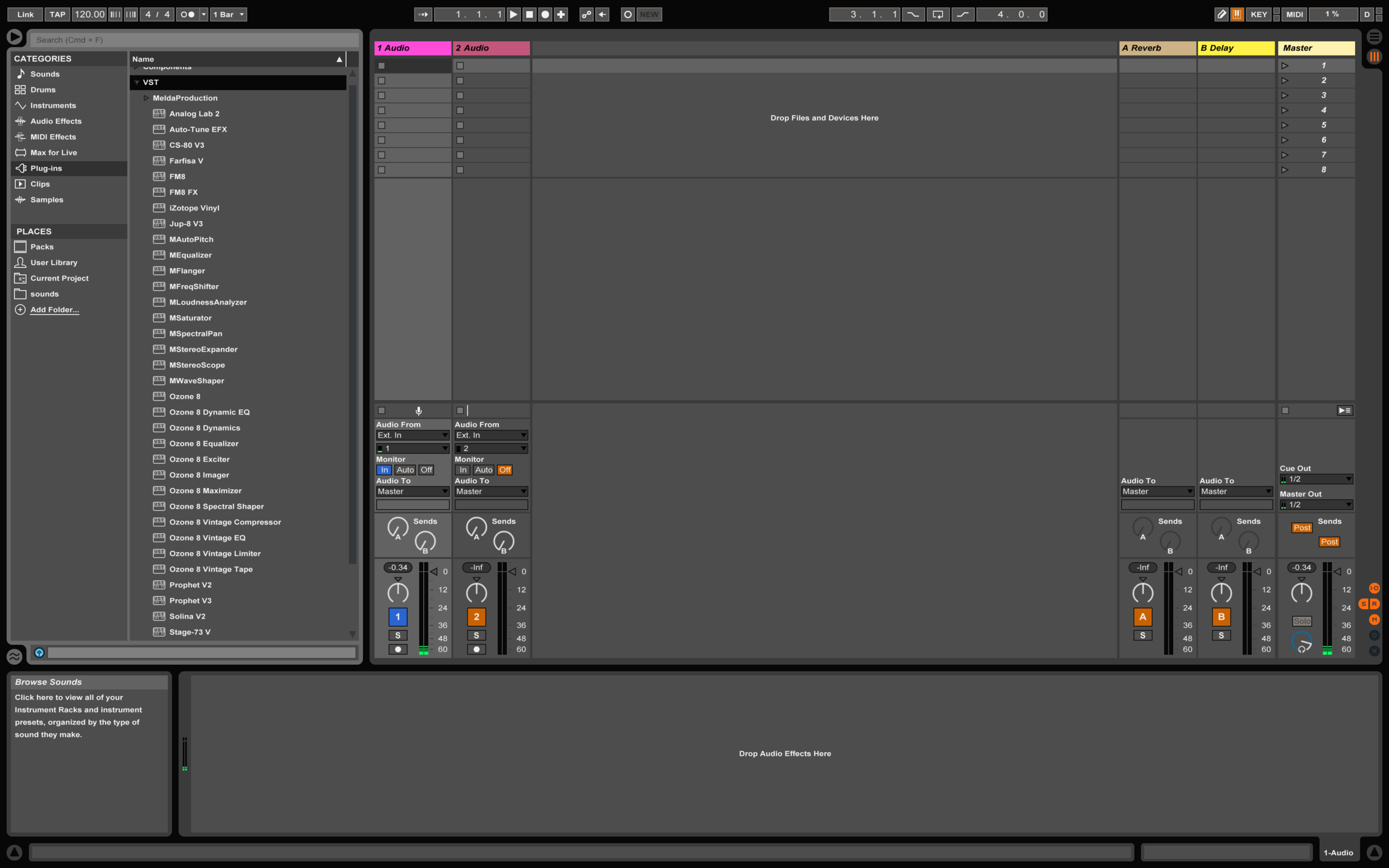Open 1 Audio 'Ext. In' input dropdown
Image resolution: width=1389 pixels, height=868 pixels.
pyautogui.click(x=412, y=435)
